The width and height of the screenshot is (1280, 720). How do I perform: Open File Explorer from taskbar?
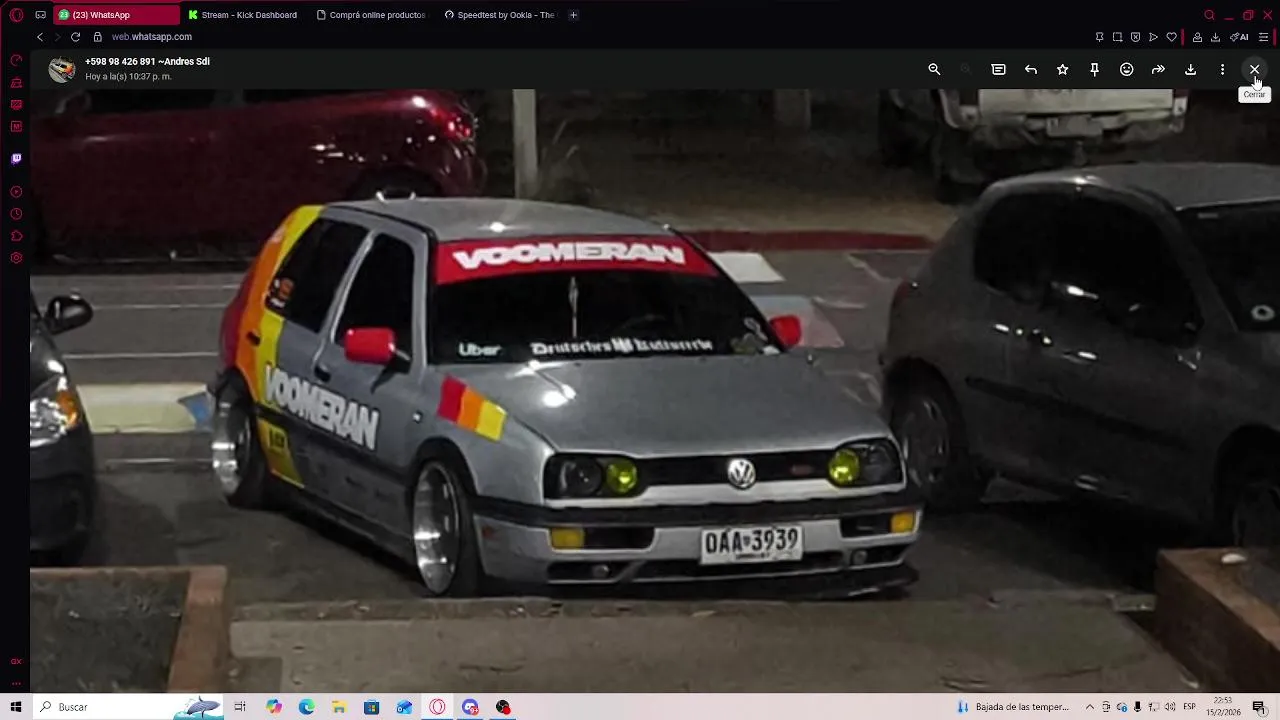[x=339, y=707]
